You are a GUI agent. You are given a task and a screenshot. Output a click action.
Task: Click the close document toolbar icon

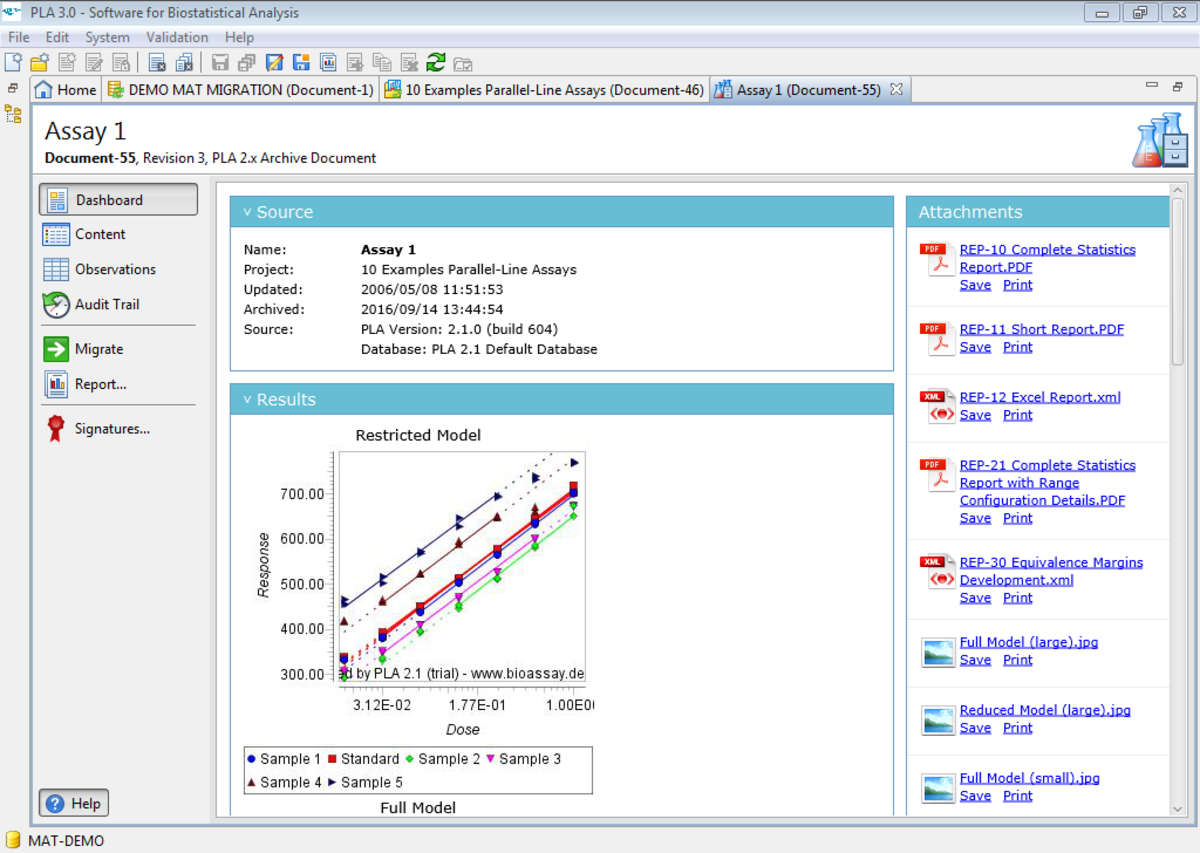157,62
